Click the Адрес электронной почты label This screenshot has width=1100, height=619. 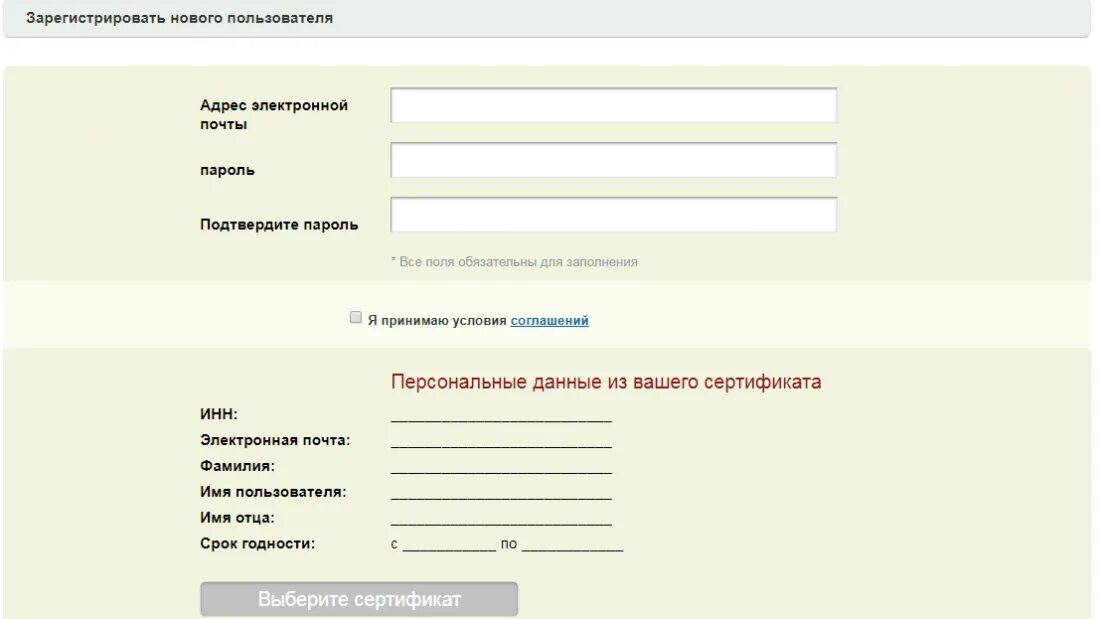click(x=274, y=114)
